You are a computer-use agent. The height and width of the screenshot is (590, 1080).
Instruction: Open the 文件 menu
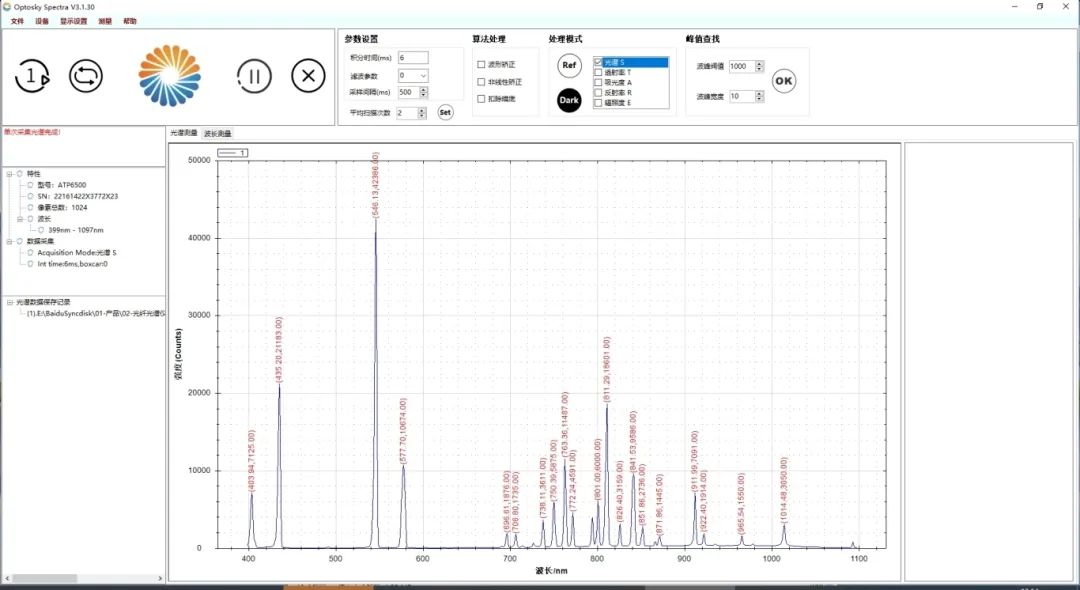click(17, 21)
